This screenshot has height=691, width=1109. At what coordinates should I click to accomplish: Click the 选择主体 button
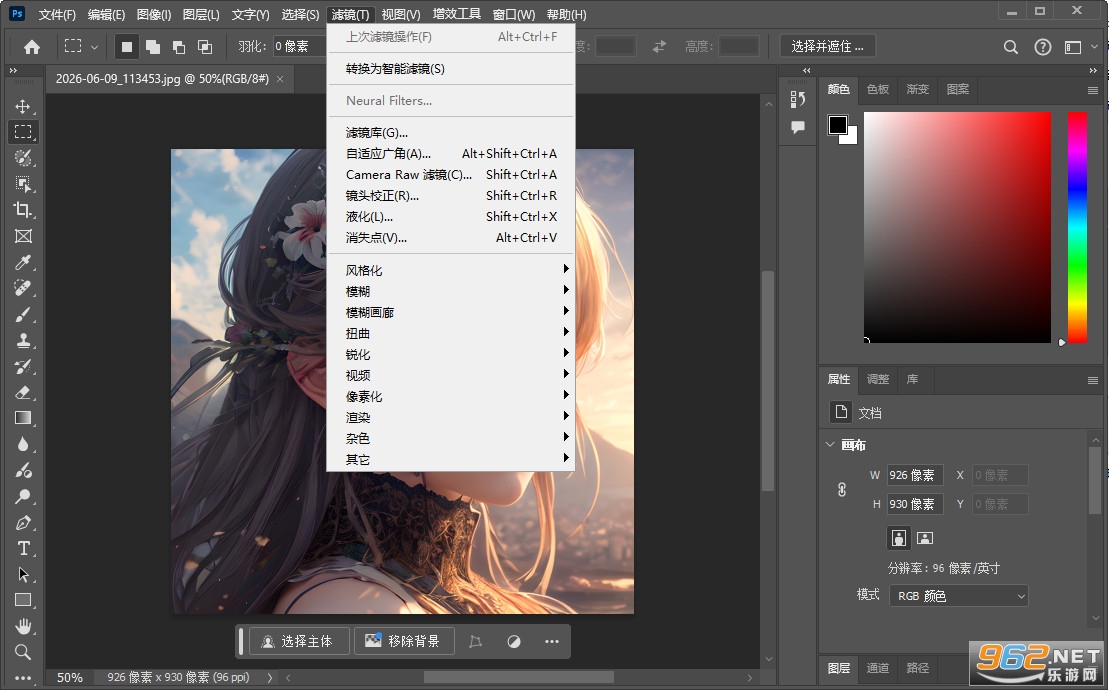coord(299,641)
